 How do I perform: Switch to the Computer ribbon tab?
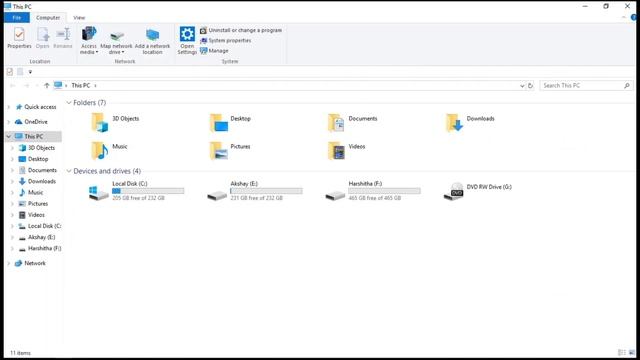tap(48, 18)
